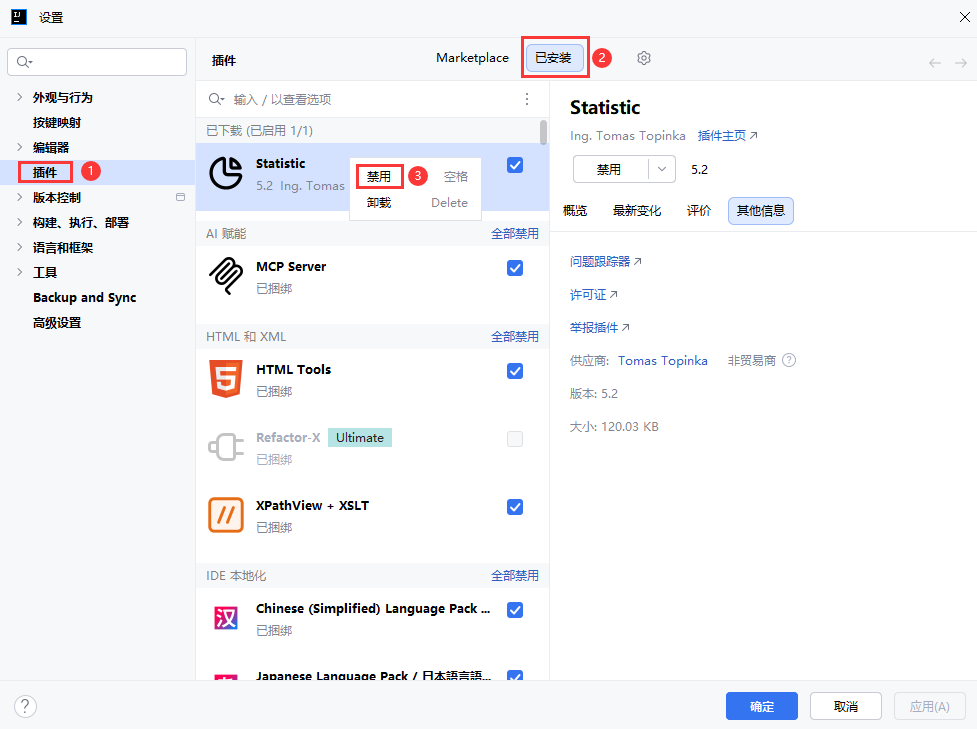Switch to the 已安装 tab
The image size is (977, 729).
click(x=553, y=58)
